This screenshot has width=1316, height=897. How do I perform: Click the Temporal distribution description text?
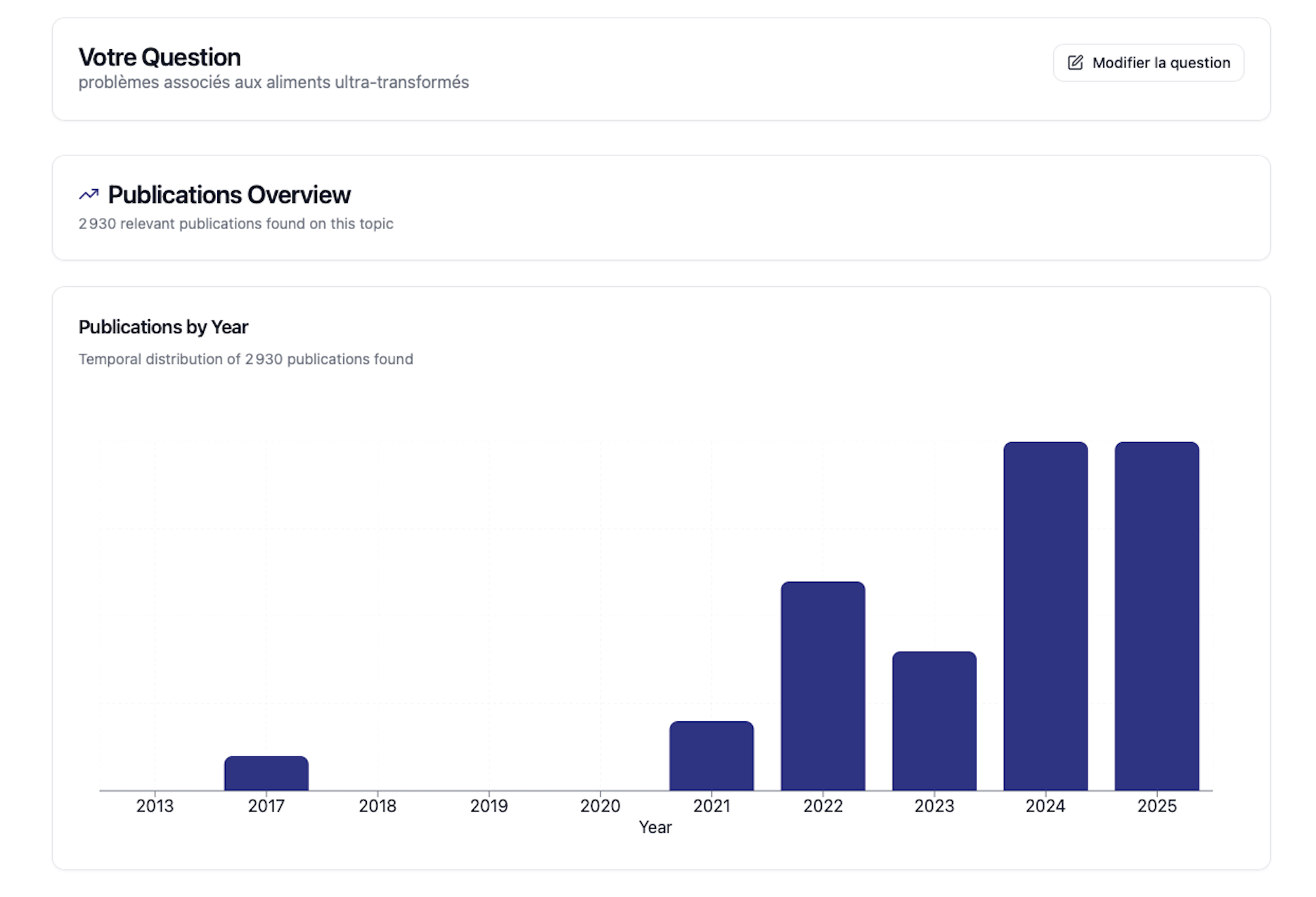[x=245, y=359]
